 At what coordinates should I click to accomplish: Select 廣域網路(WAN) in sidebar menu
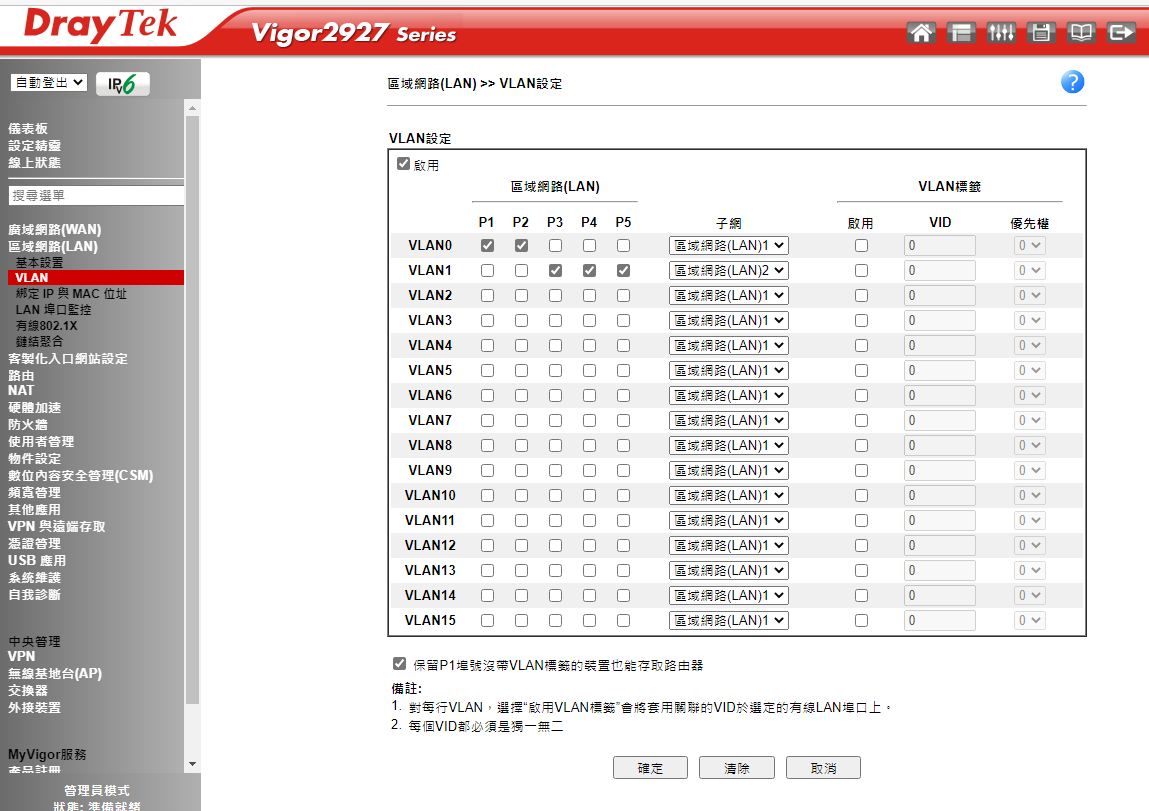[55, 230]
